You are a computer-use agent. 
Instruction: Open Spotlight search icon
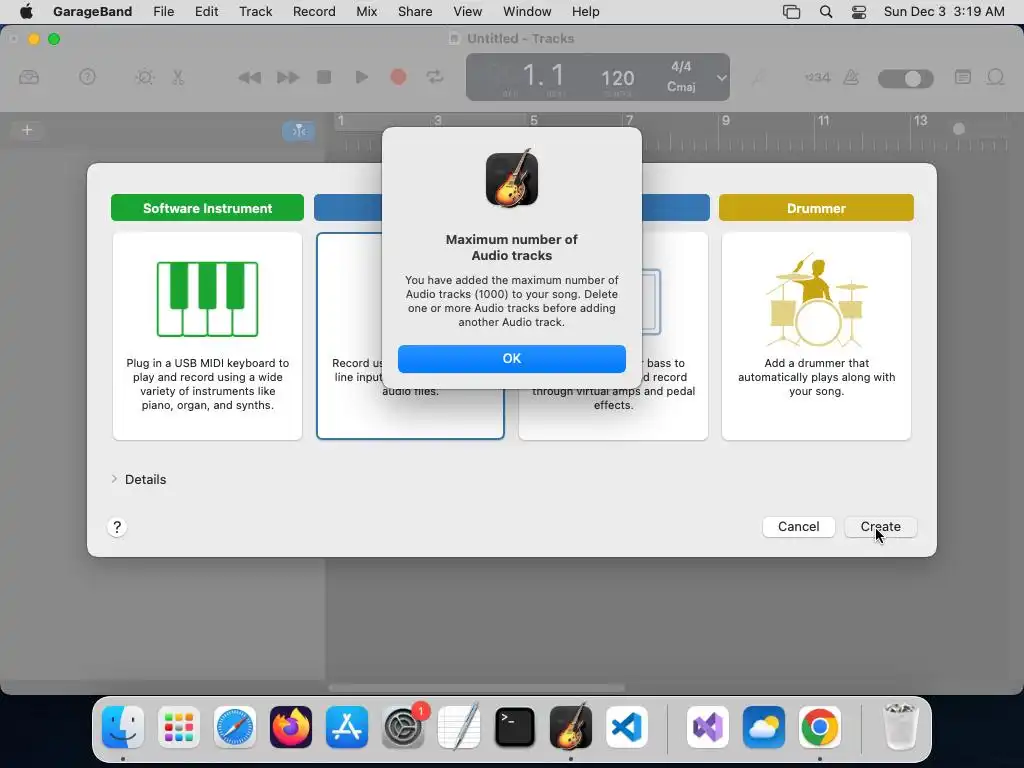pos(825,12)
